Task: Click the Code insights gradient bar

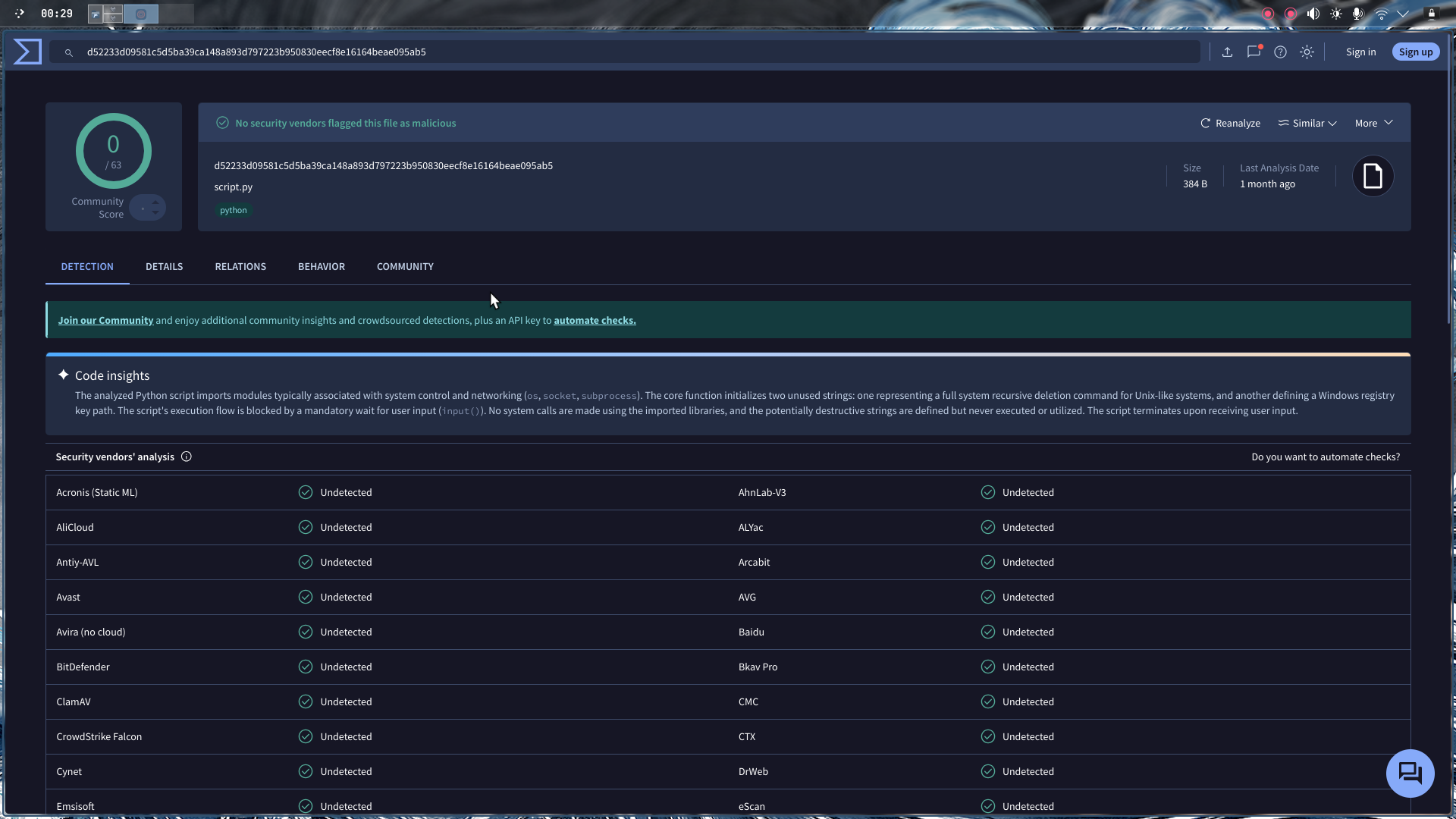Action: 728,353
